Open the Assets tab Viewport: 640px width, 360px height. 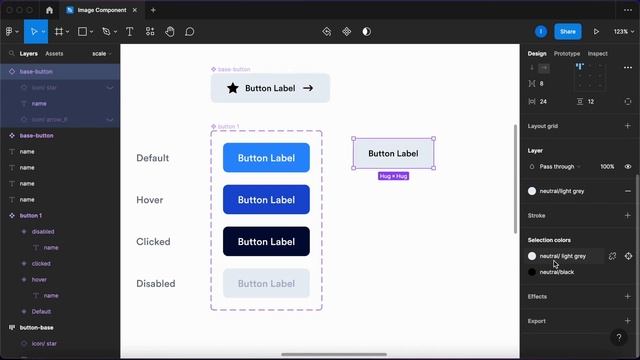(x=54, y=53)
